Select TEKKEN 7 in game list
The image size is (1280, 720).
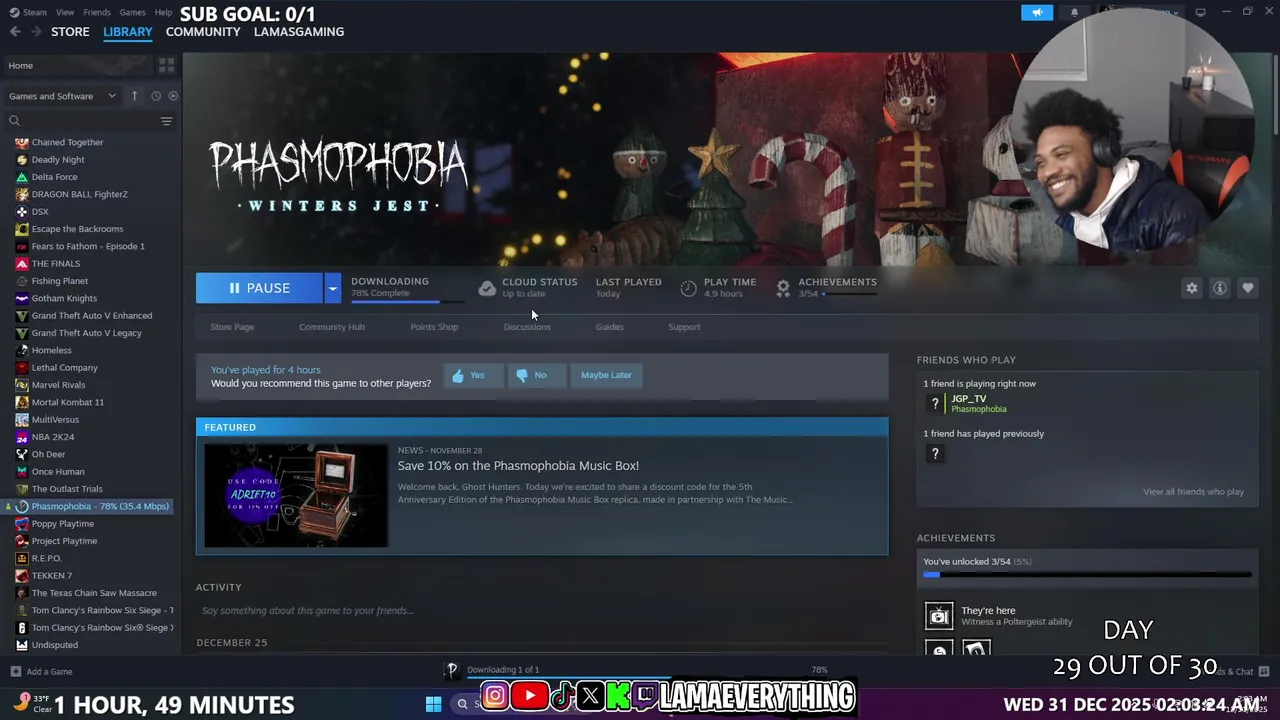pos(52,576)
